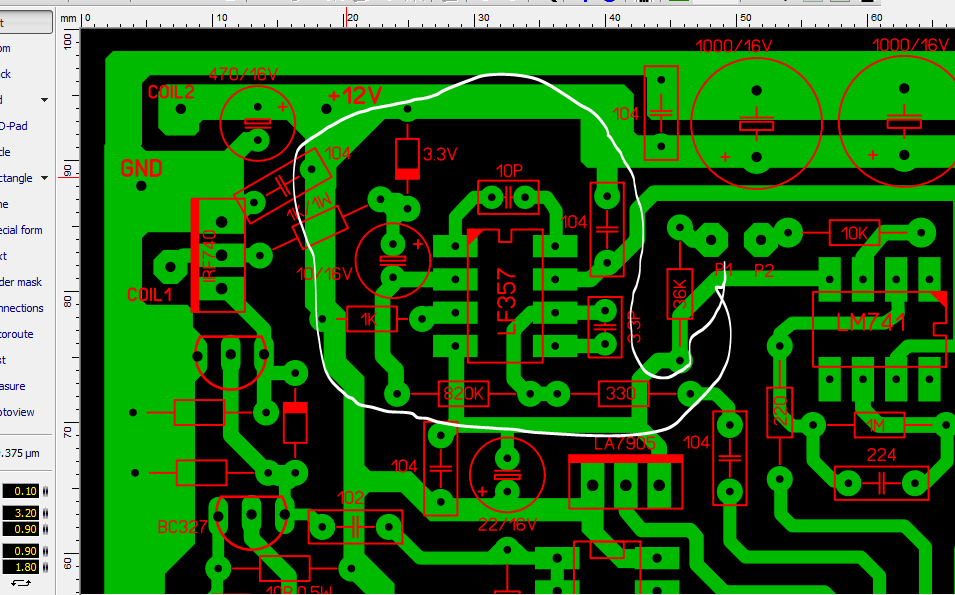Select the 1M resistor near LM741

click(878, 424)
